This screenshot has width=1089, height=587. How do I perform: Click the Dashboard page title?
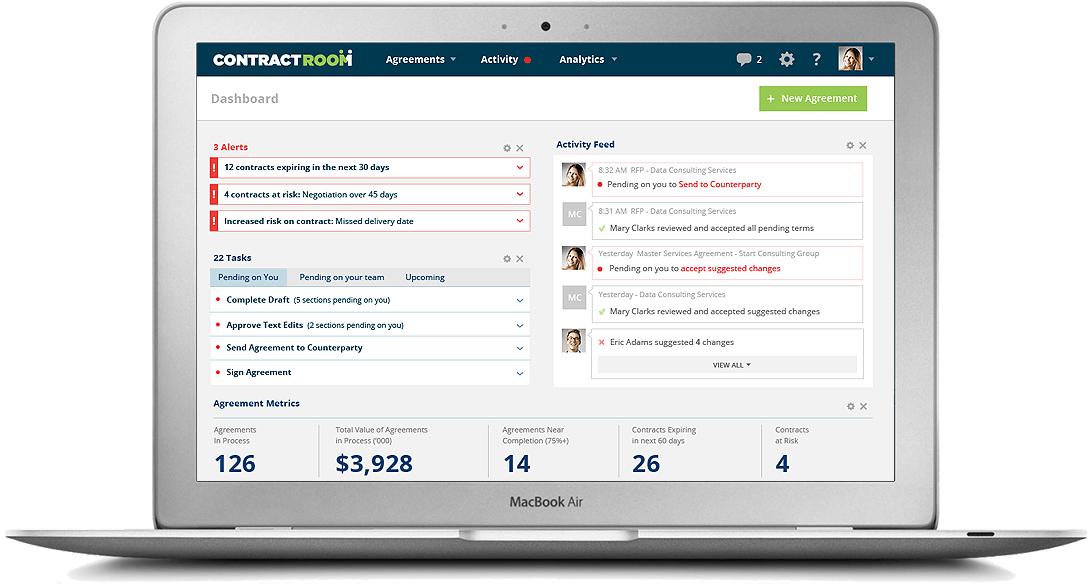[x=244, y=99]
